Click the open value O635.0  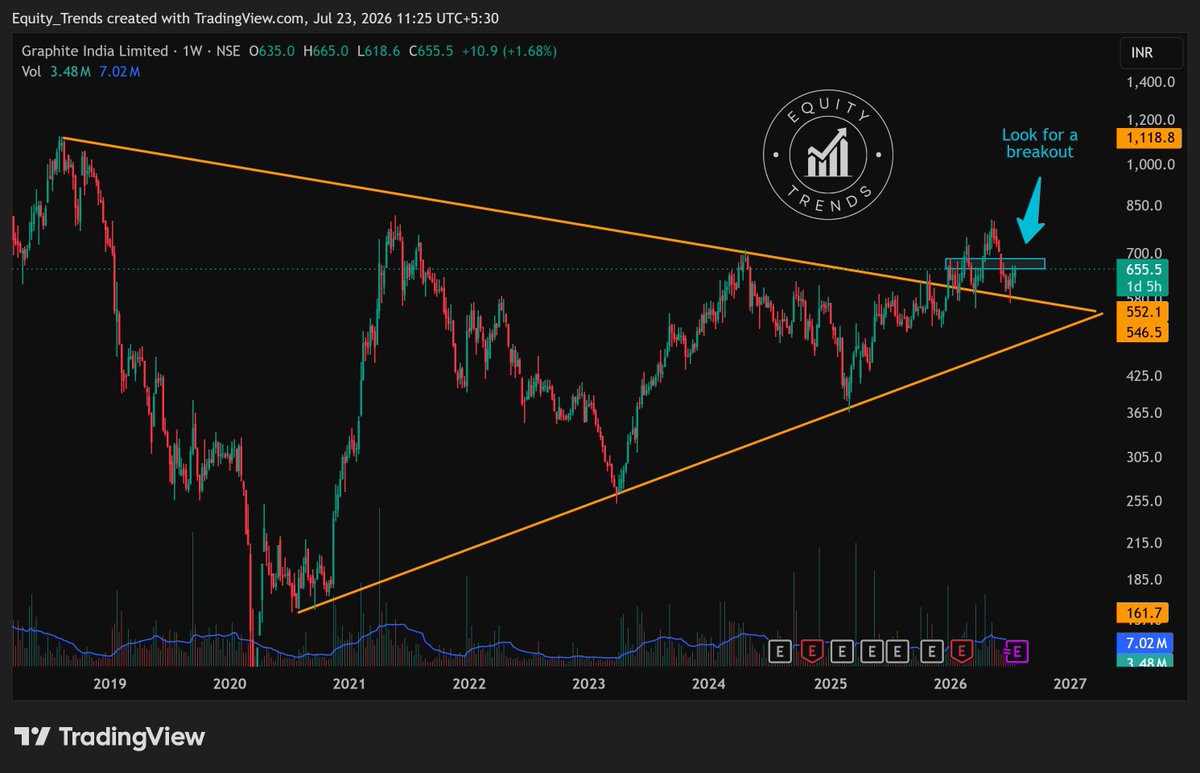click(x=272, y=51)
